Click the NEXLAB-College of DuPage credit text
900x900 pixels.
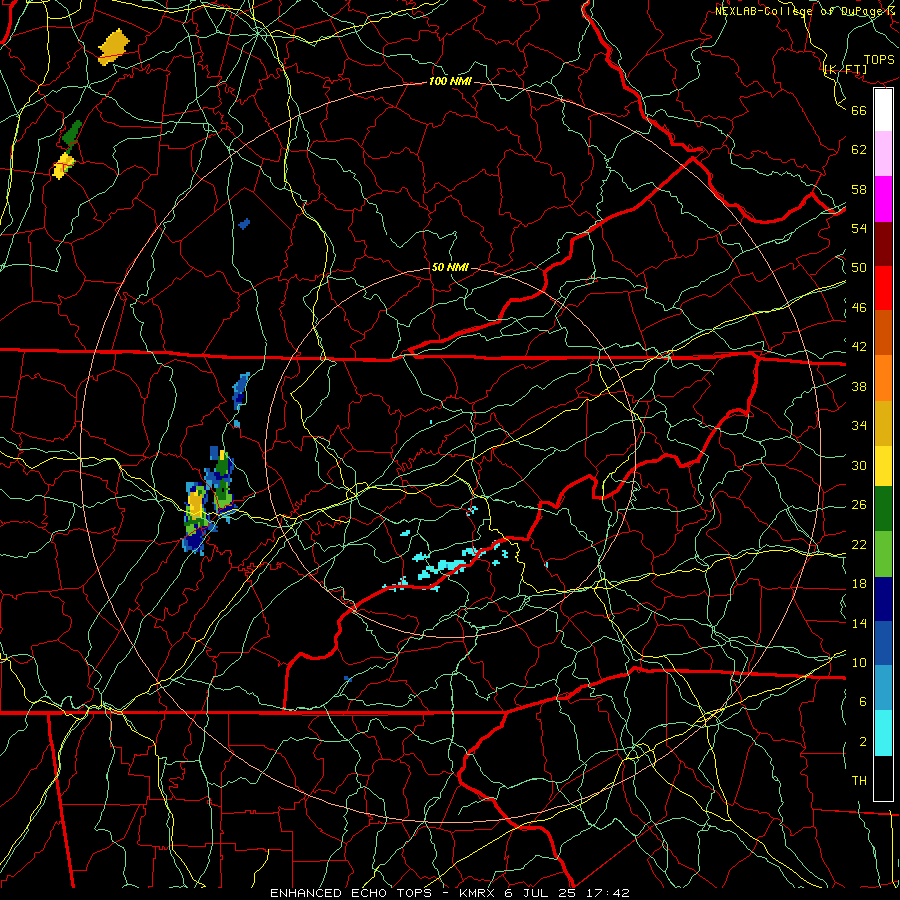806,11
